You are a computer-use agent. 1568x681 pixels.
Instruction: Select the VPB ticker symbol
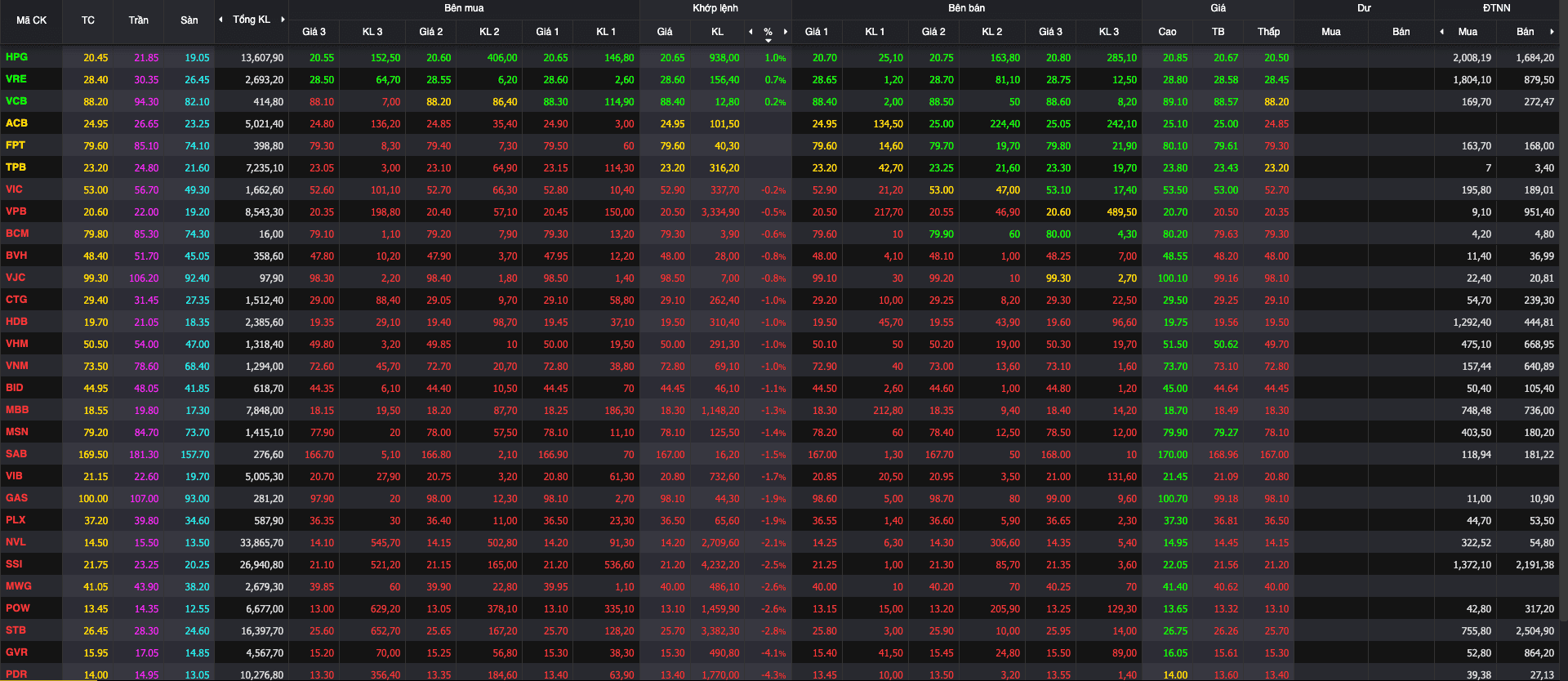coord(16,211)
